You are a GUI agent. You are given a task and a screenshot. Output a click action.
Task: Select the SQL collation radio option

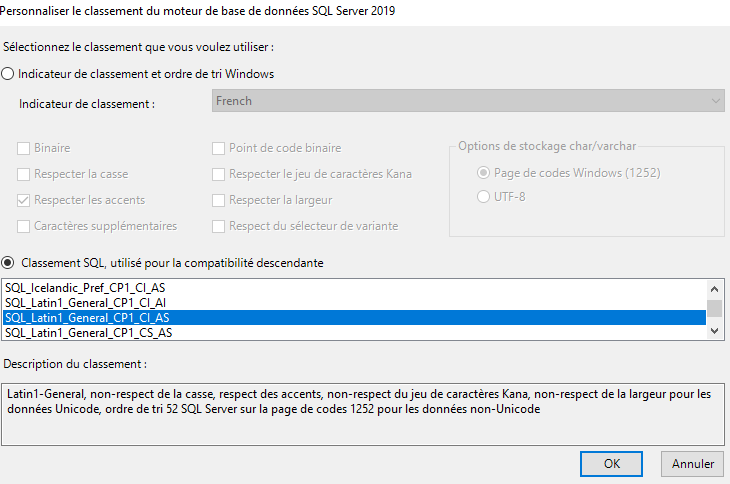click(x=9, y=263)
